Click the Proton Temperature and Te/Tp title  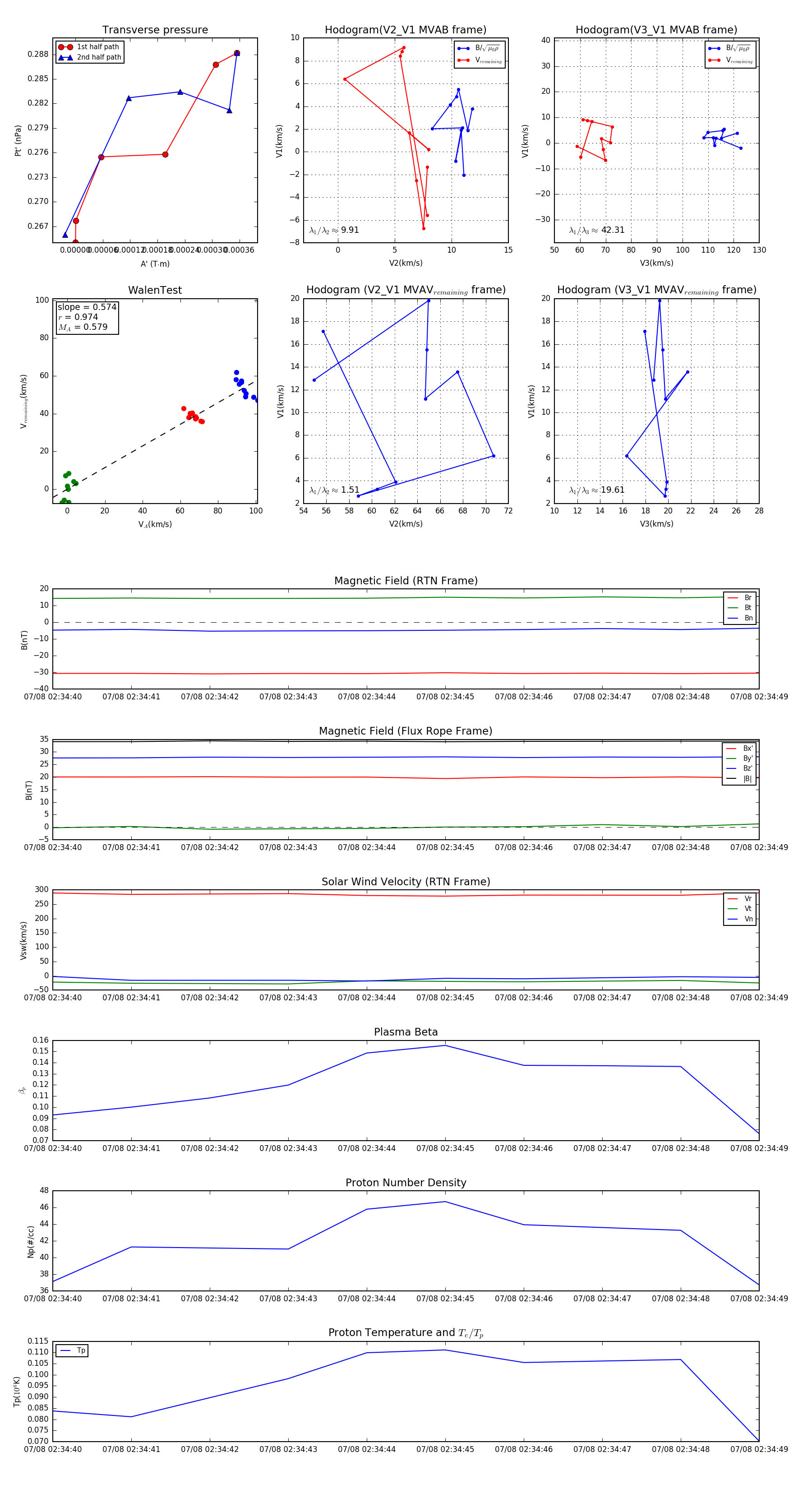pyautogui.click(x=406, y=1332)
